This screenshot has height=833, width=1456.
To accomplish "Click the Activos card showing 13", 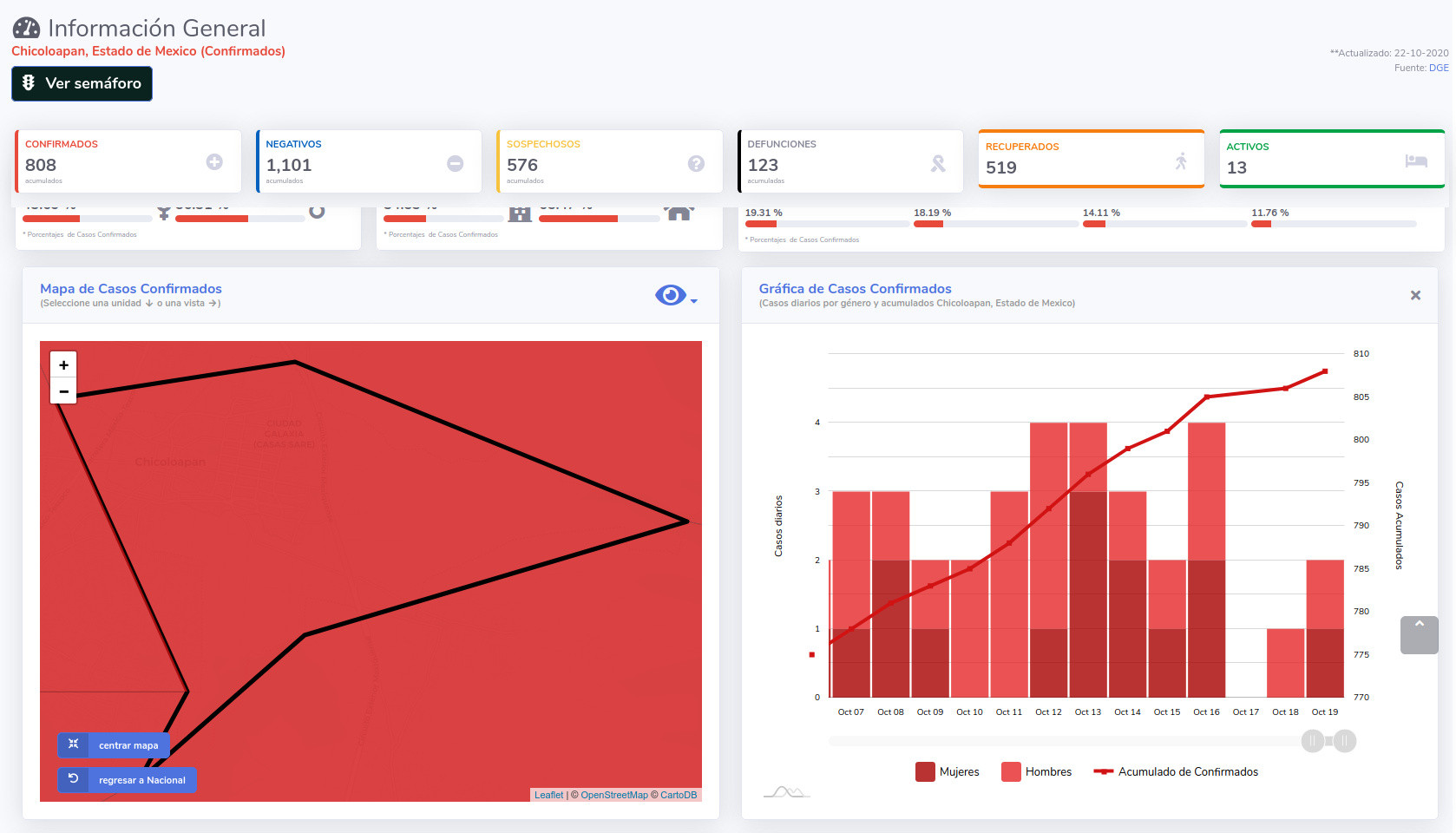I will point(1332,159).
